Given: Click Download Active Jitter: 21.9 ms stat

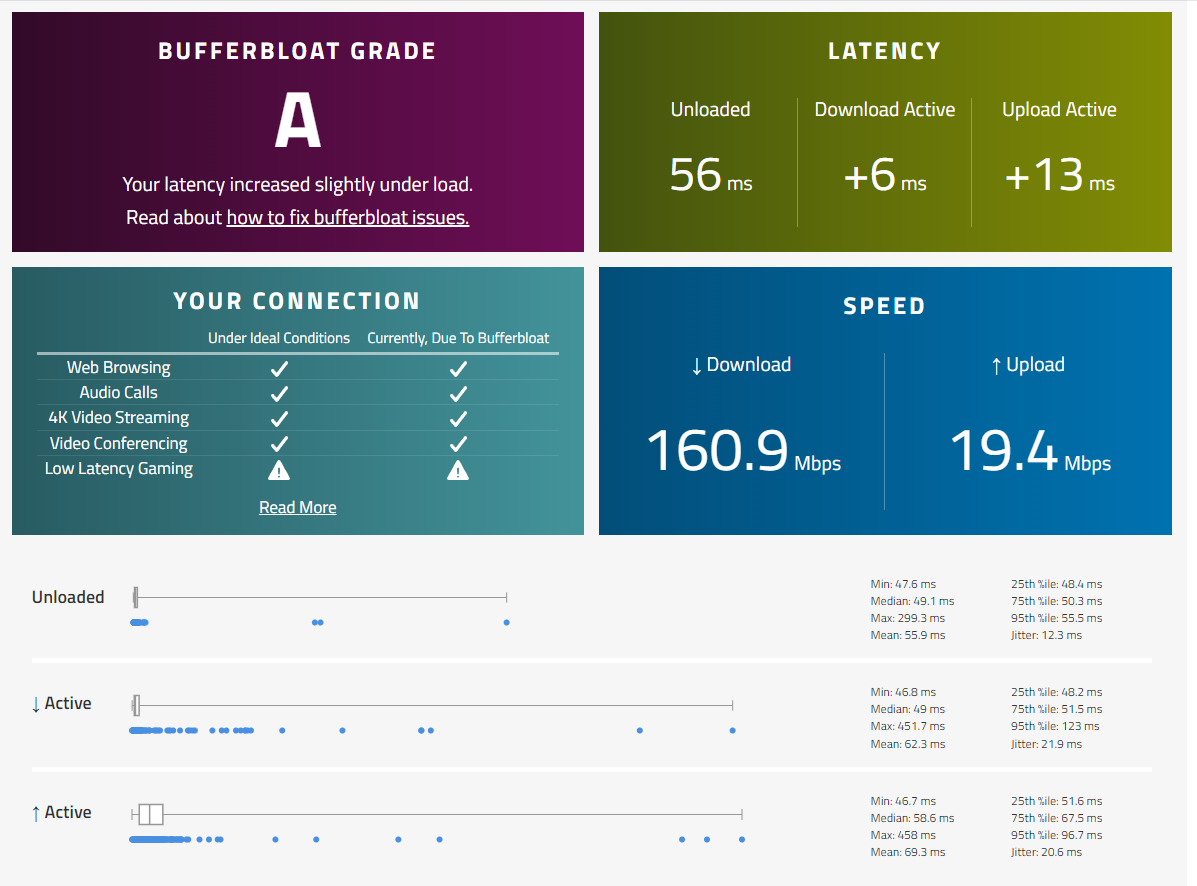Looking at the screenshot, I should coord(1047,744).
